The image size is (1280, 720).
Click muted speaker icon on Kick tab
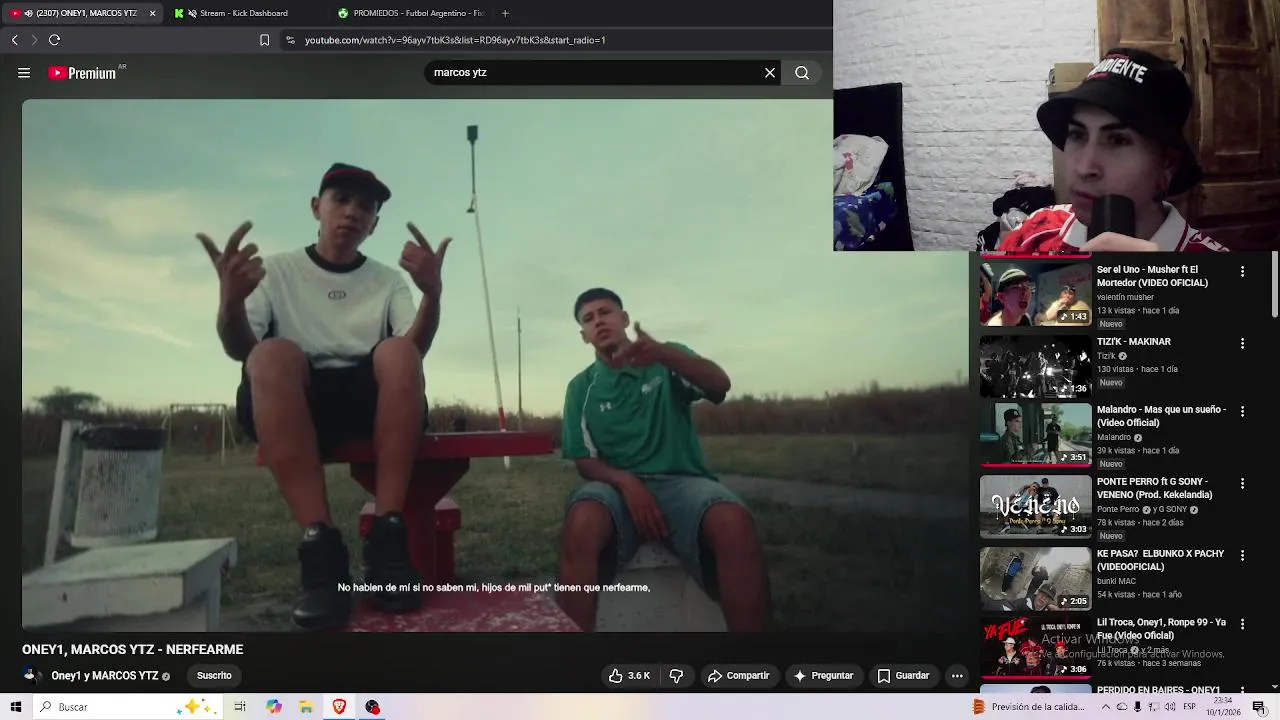point(192,13)
